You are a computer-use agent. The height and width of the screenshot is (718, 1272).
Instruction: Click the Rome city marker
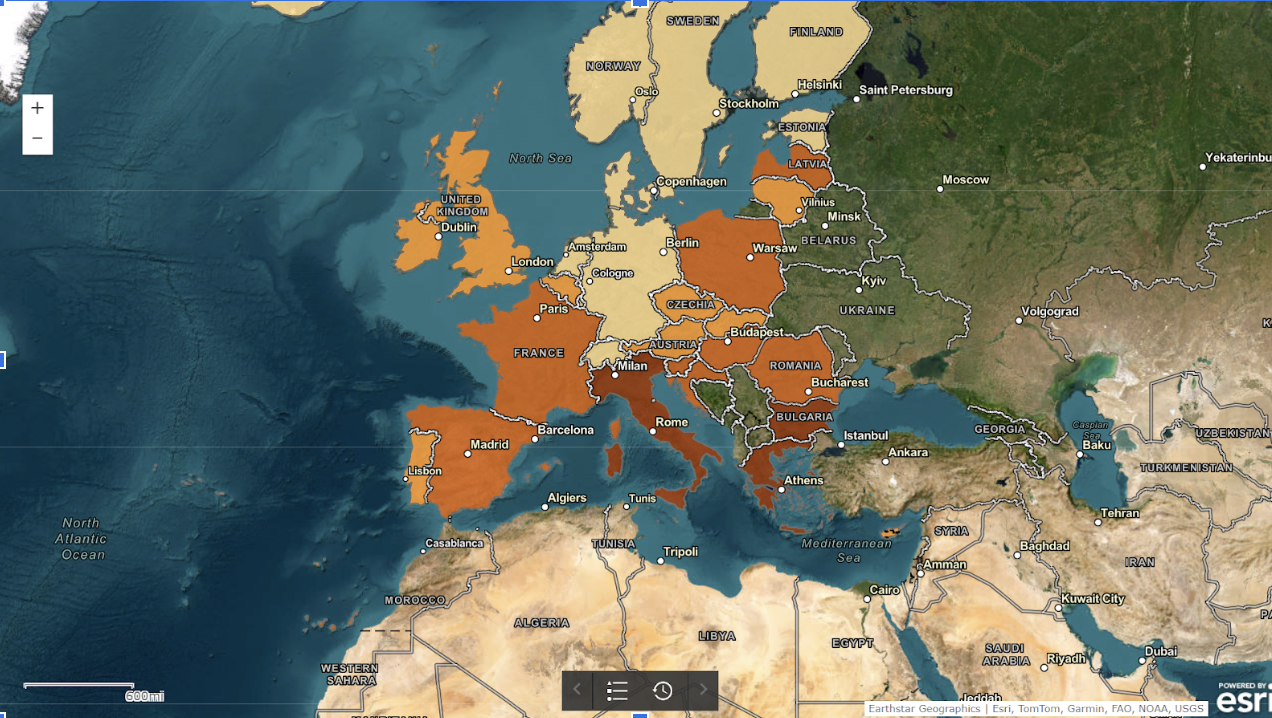pyautogui.click(x=652, y=432)
